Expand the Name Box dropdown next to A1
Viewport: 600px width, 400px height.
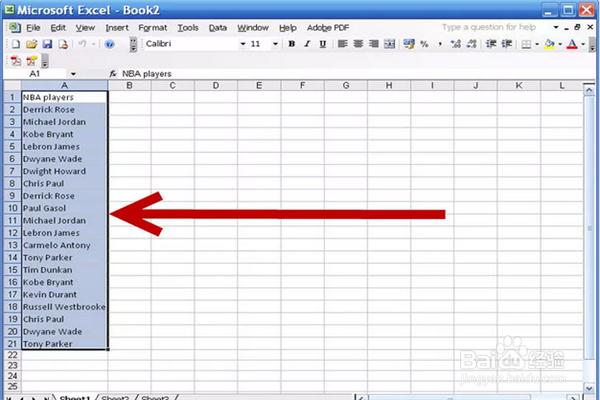tap(73, 74)
